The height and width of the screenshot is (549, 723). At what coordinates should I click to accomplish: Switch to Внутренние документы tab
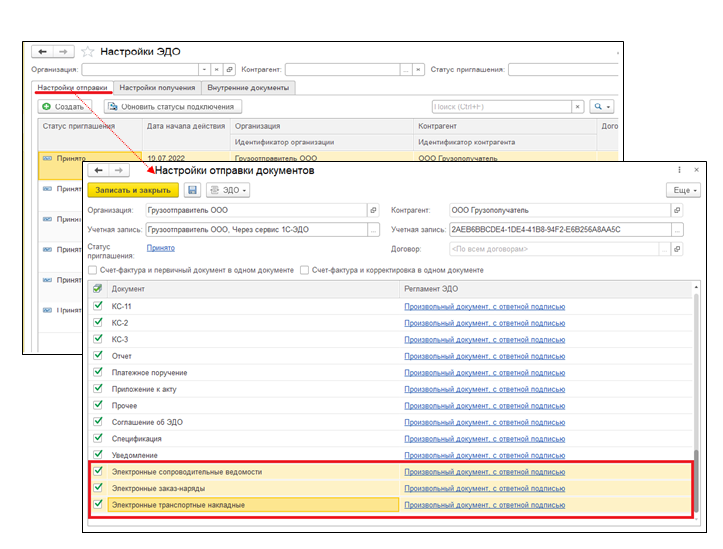(x=250, y=87)
